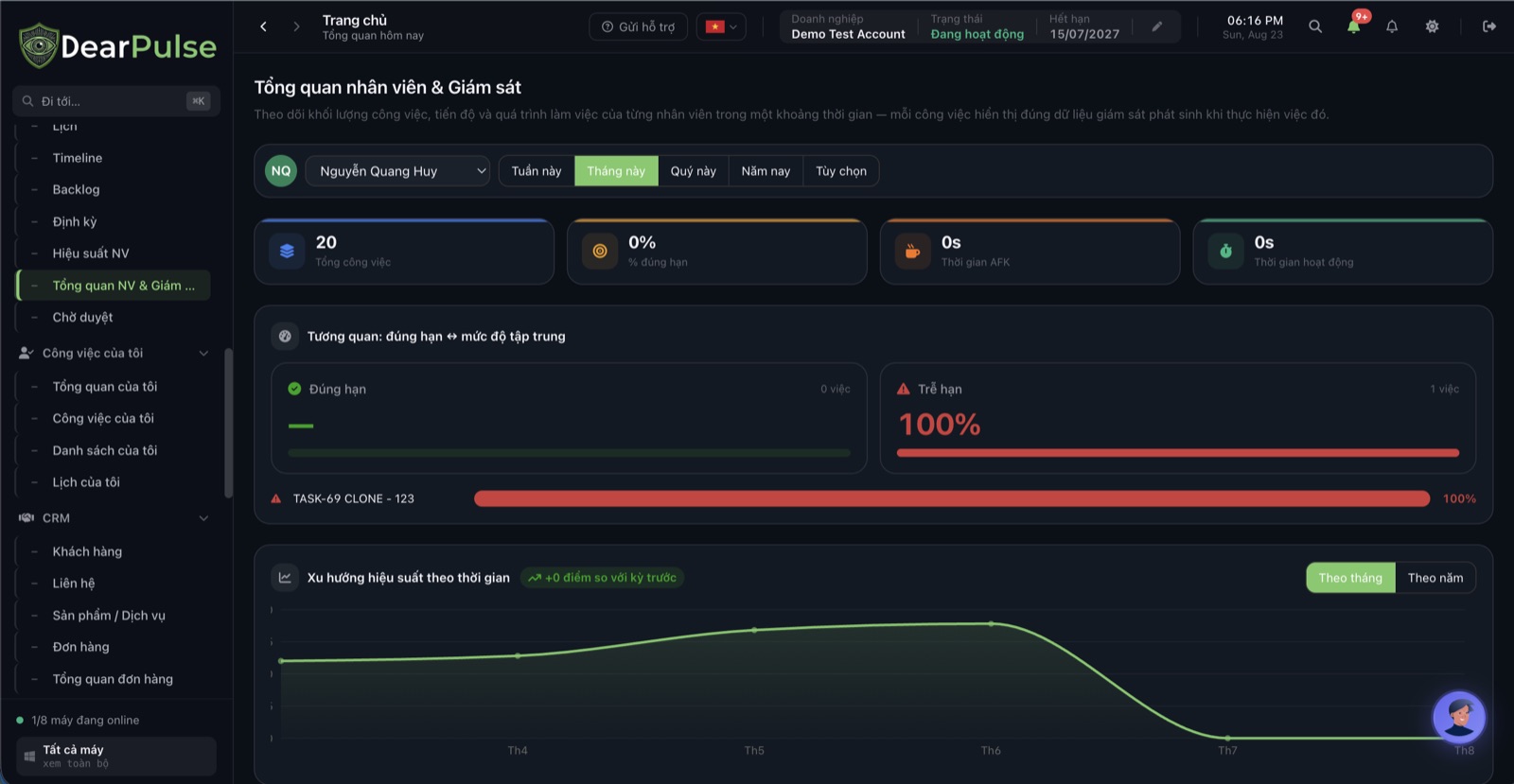Collapse the CRM section
This screenshot has width=1514, height=784.
pyautogui.click(x=203, y=518)
